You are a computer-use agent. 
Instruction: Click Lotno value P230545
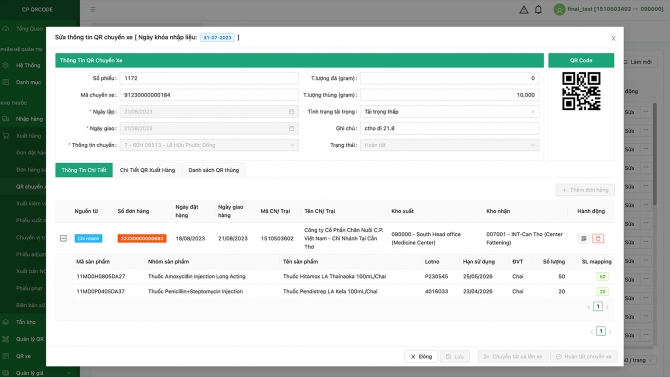[x=436, y=277]
